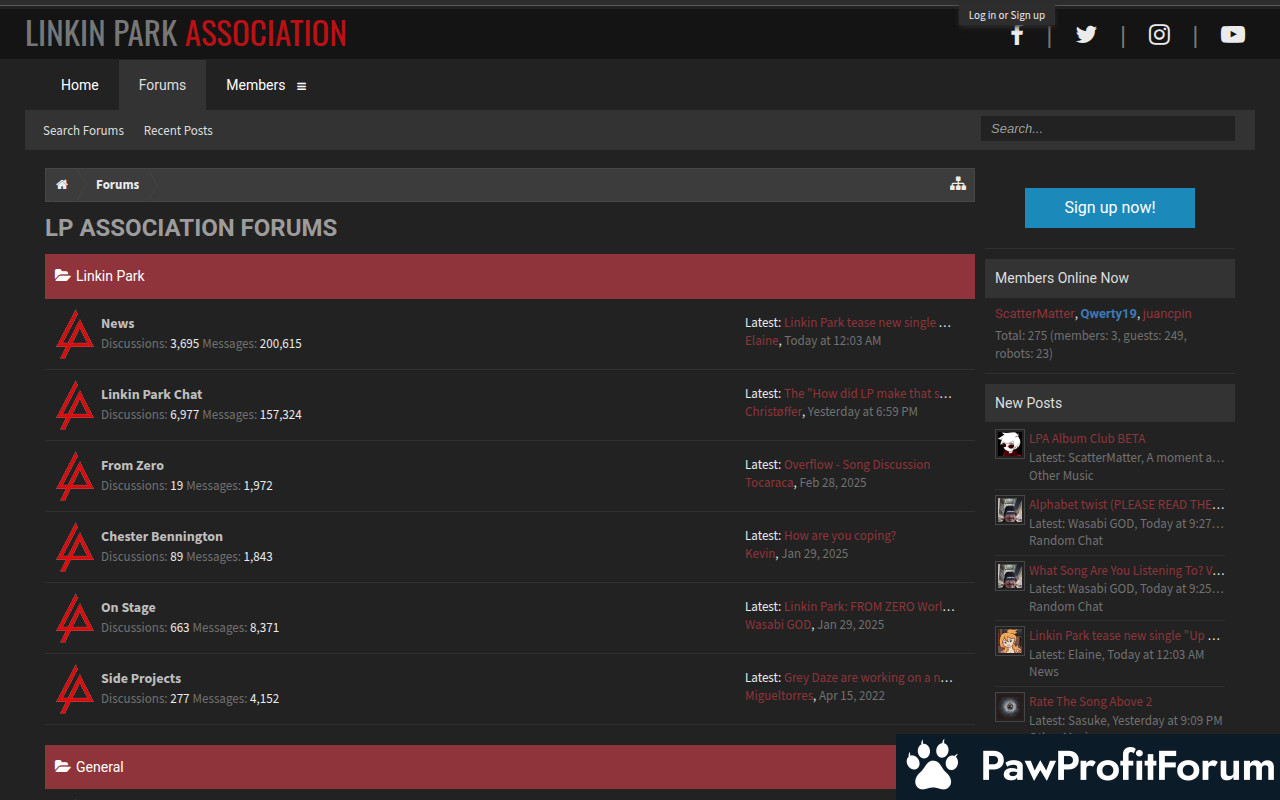This screenshot has width=1280, height=800.
Task: Click the On Stage forum logo icon
Action: [74, 618]
